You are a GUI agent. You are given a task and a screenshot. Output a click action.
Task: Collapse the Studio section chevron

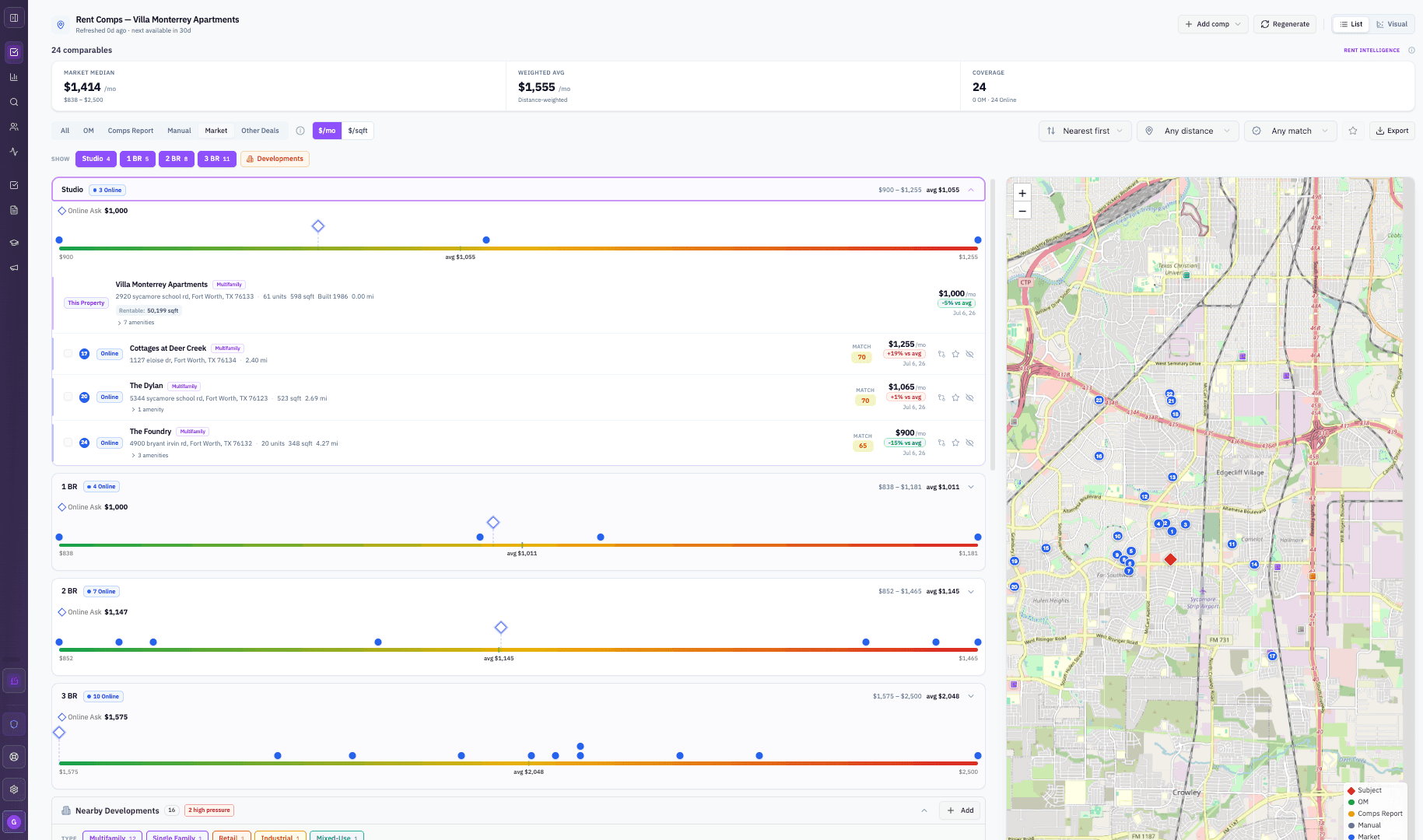coord(971,190)
